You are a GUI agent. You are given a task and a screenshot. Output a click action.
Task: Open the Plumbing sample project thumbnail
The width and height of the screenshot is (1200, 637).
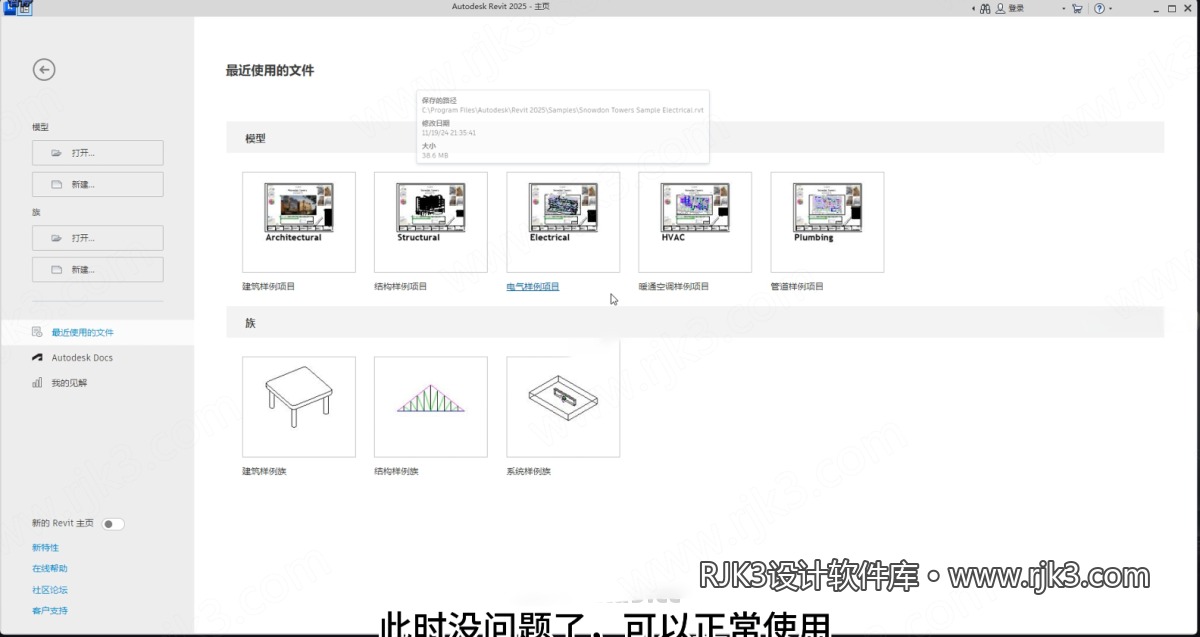click(x=827, y=222)
